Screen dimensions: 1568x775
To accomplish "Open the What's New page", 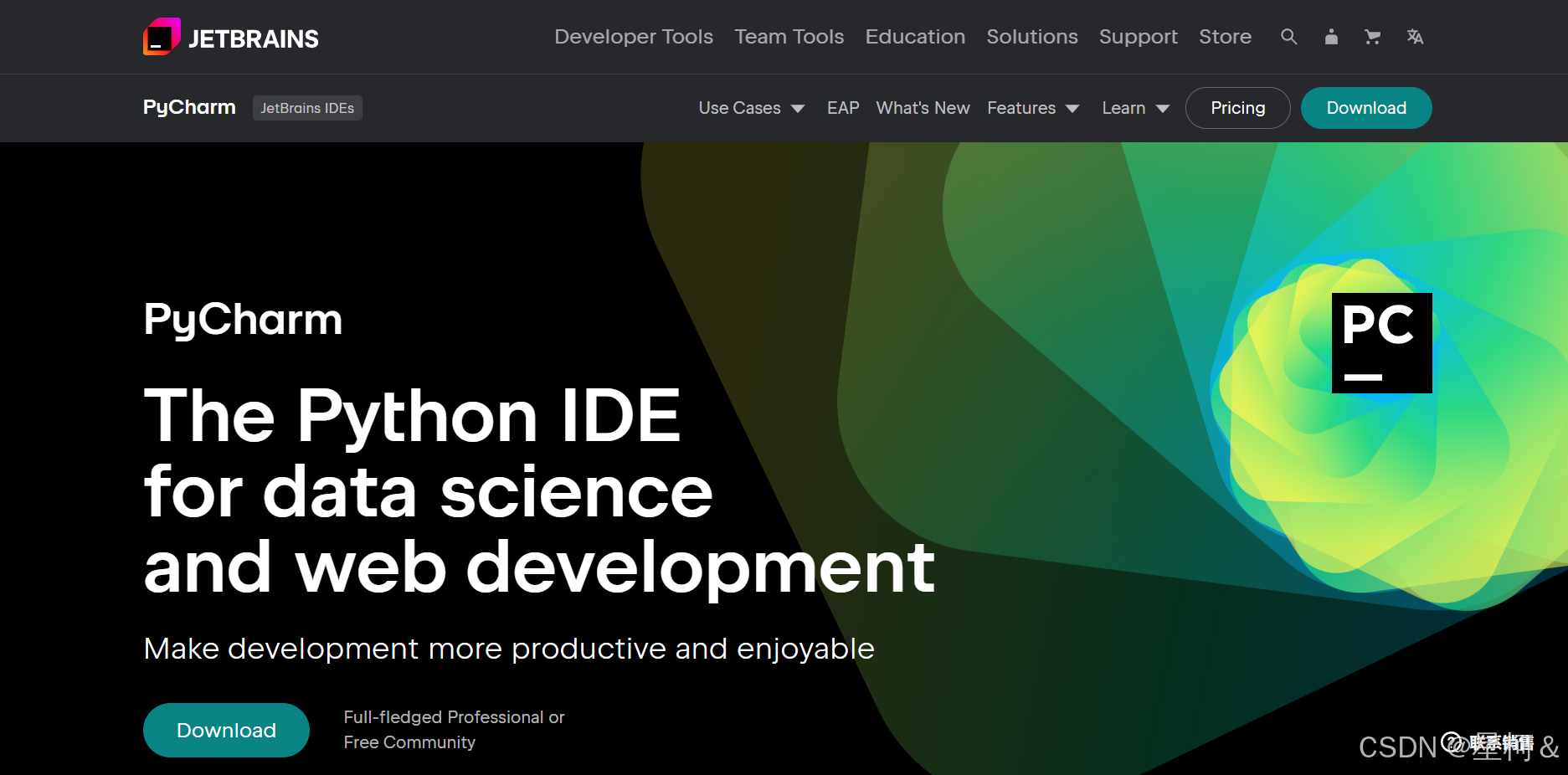I will click(923, 108).
